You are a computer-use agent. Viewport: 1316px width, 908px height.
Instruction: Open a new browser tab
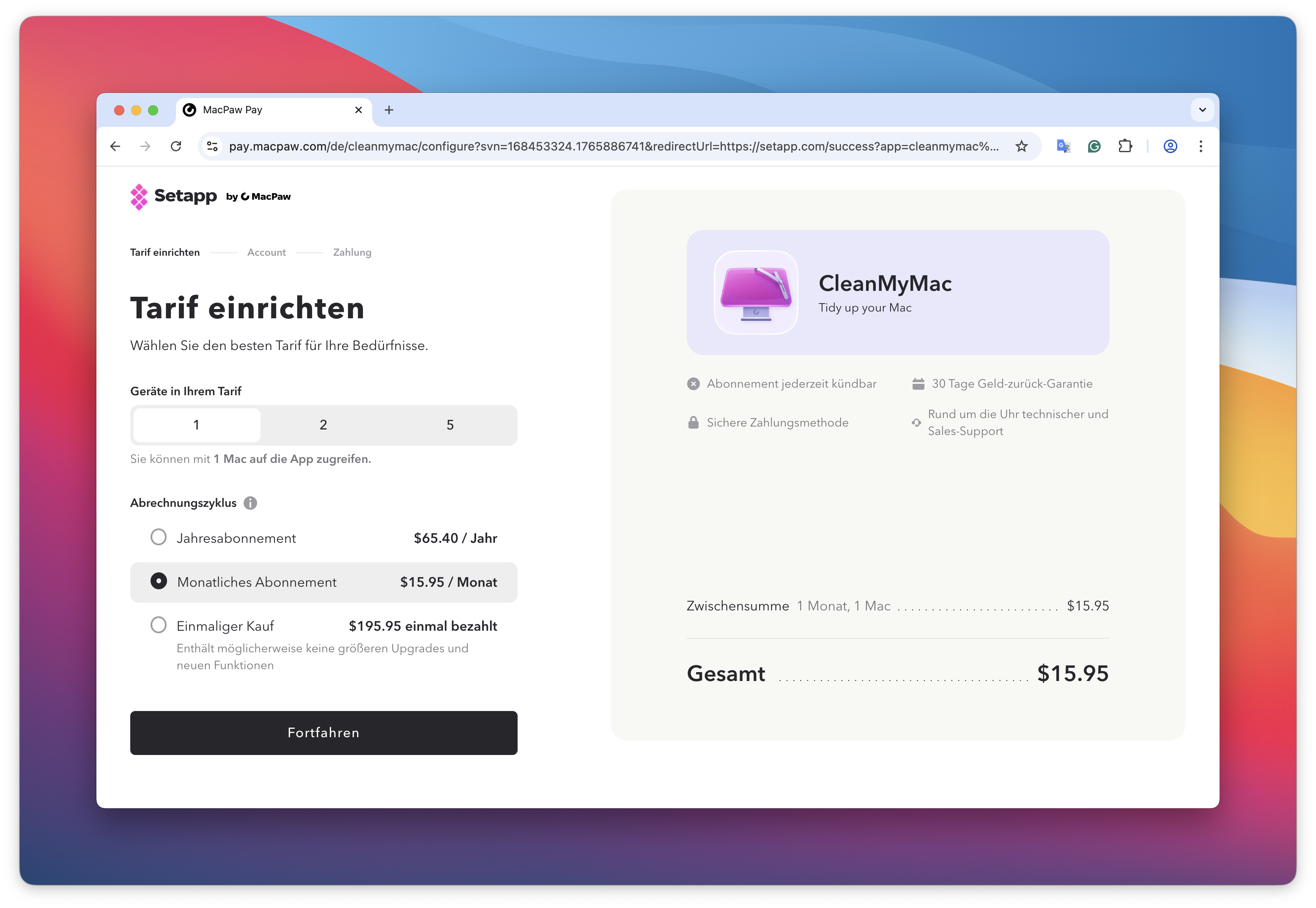[389, 110]
